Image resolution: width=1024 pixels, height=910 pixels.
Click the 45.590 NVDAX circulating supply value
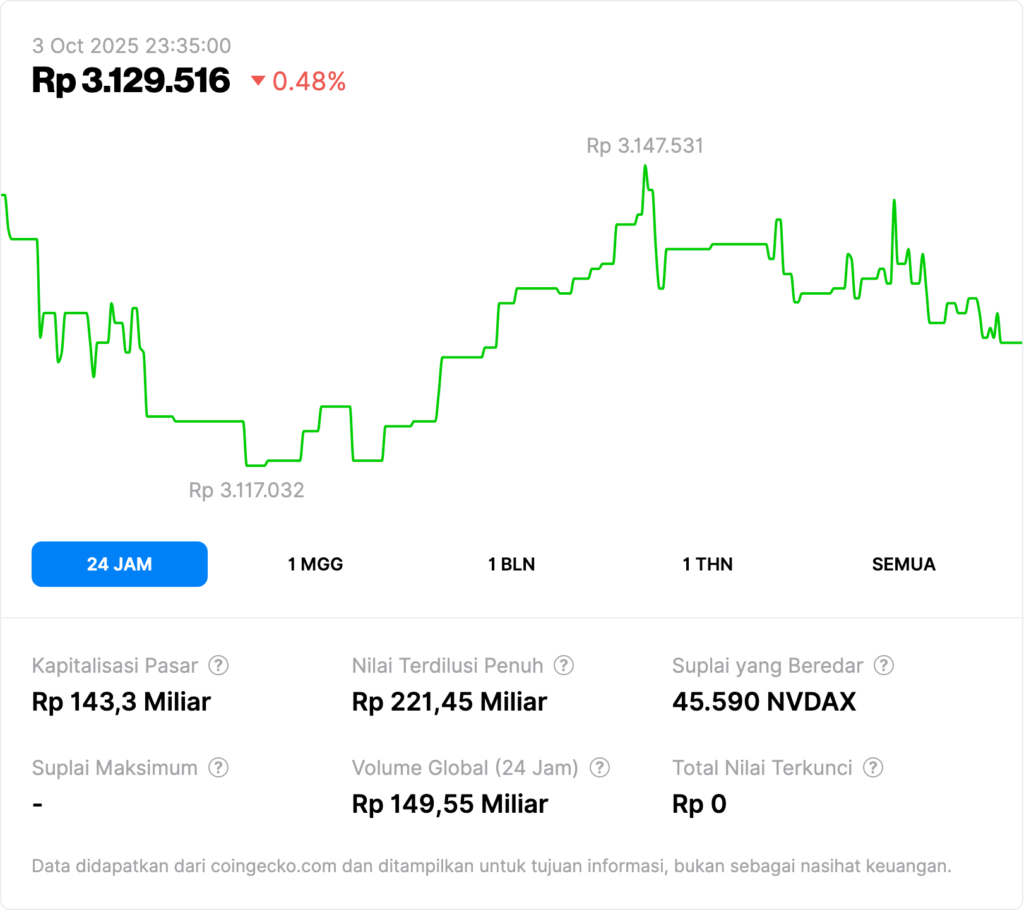click(x=764, y=702)
